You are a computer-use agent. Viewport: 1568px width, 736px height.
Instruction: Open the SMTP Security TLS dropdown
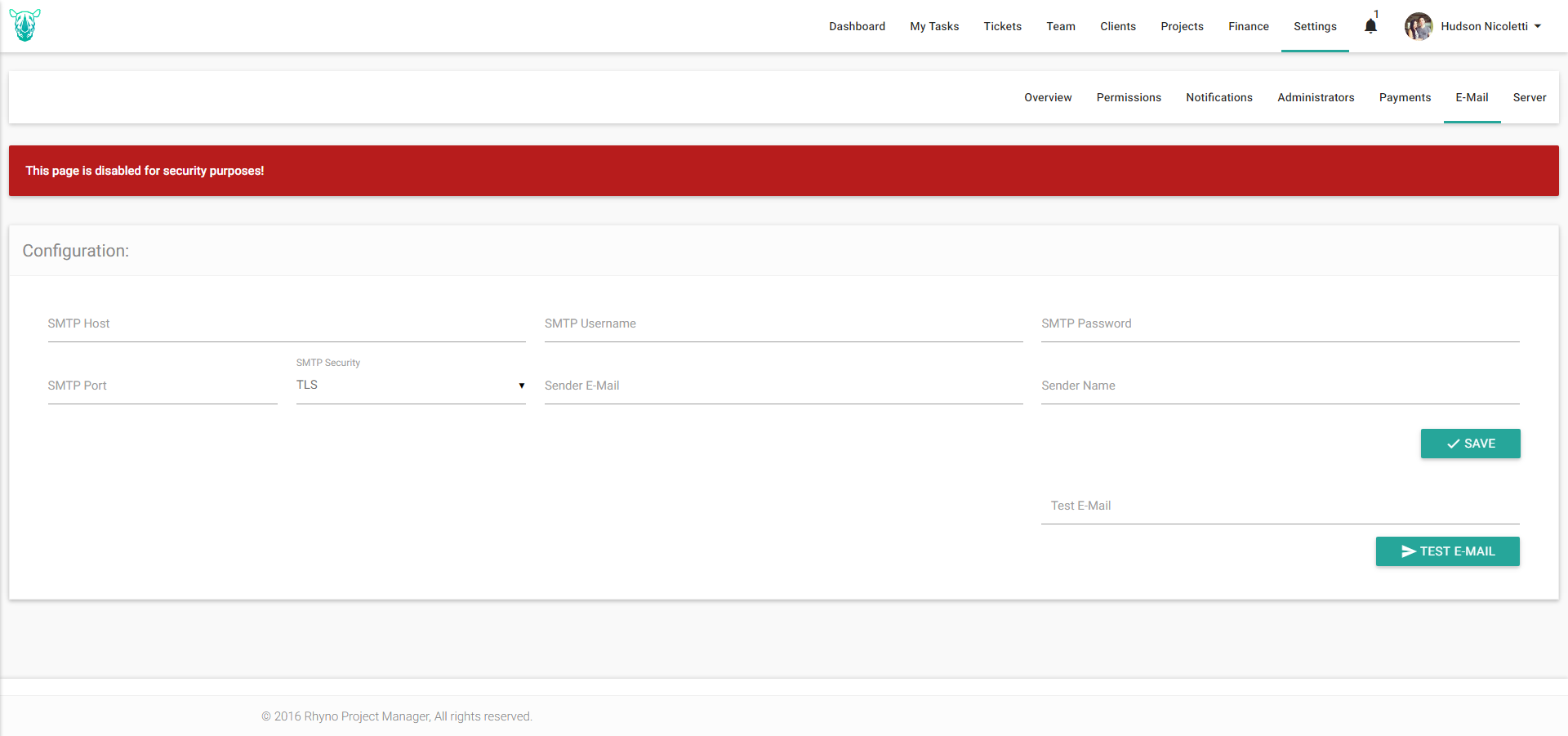coord(411,386)
